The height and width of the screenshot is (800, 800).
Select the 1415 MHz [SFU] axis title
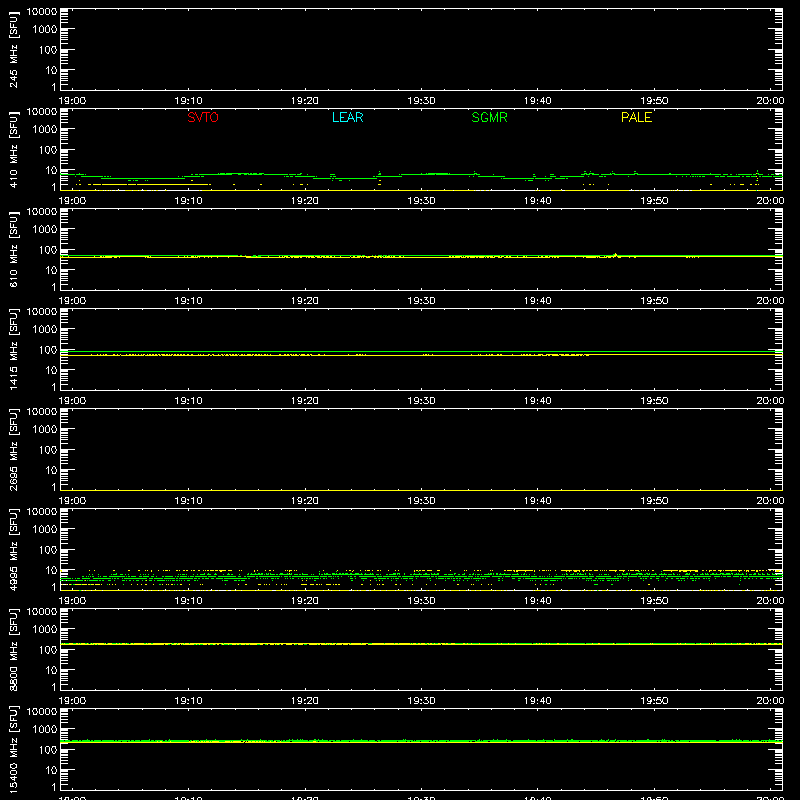(14, 349)
